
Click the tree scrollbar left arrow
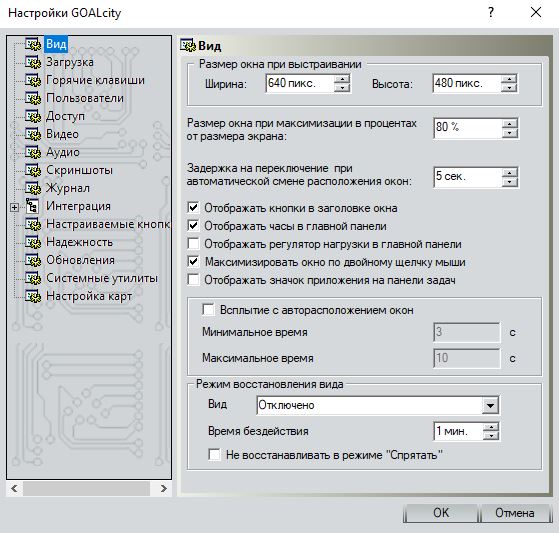pos(14,488)
